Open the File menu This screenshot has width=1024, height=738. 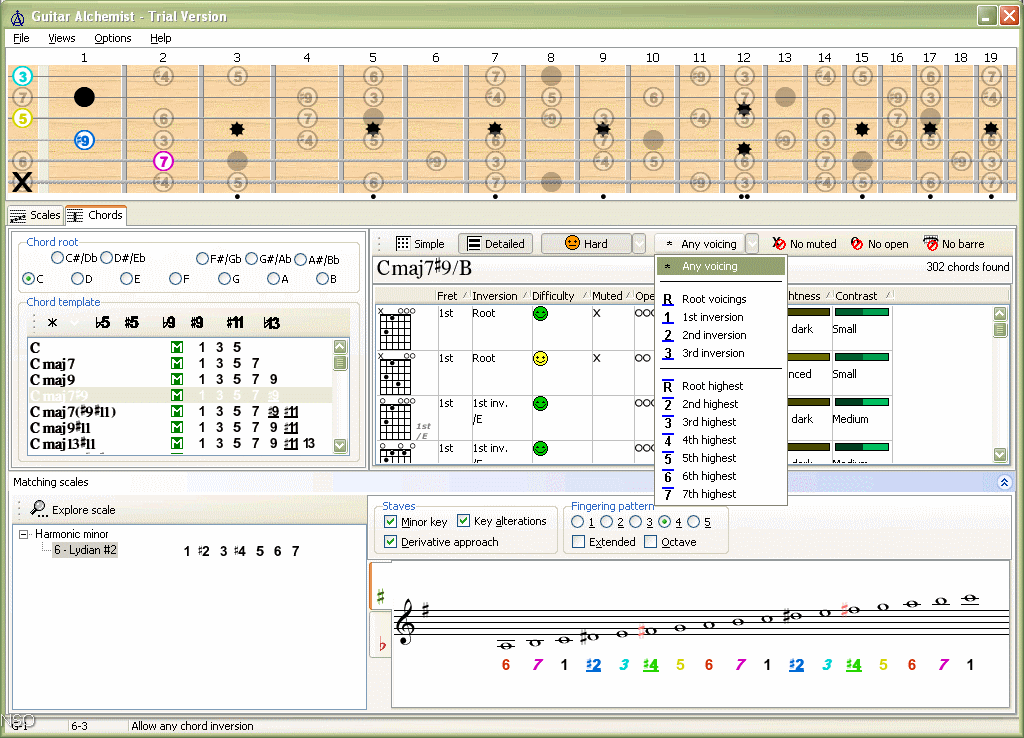(21, 38)
